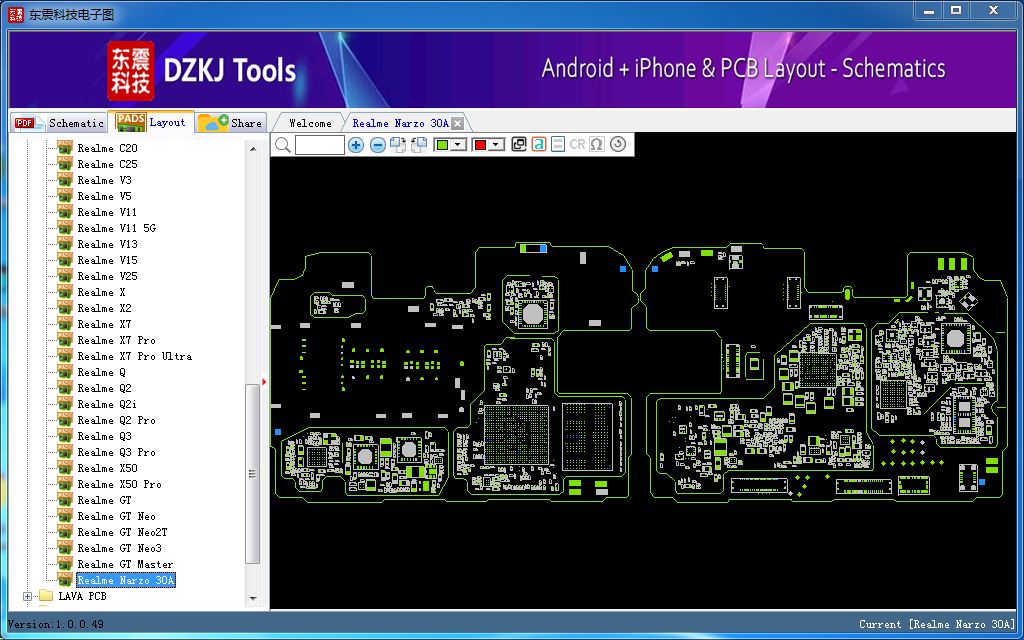Click the green color swatch
The width and height of the screenshot is (1024, 640).
tap(442, 145)
